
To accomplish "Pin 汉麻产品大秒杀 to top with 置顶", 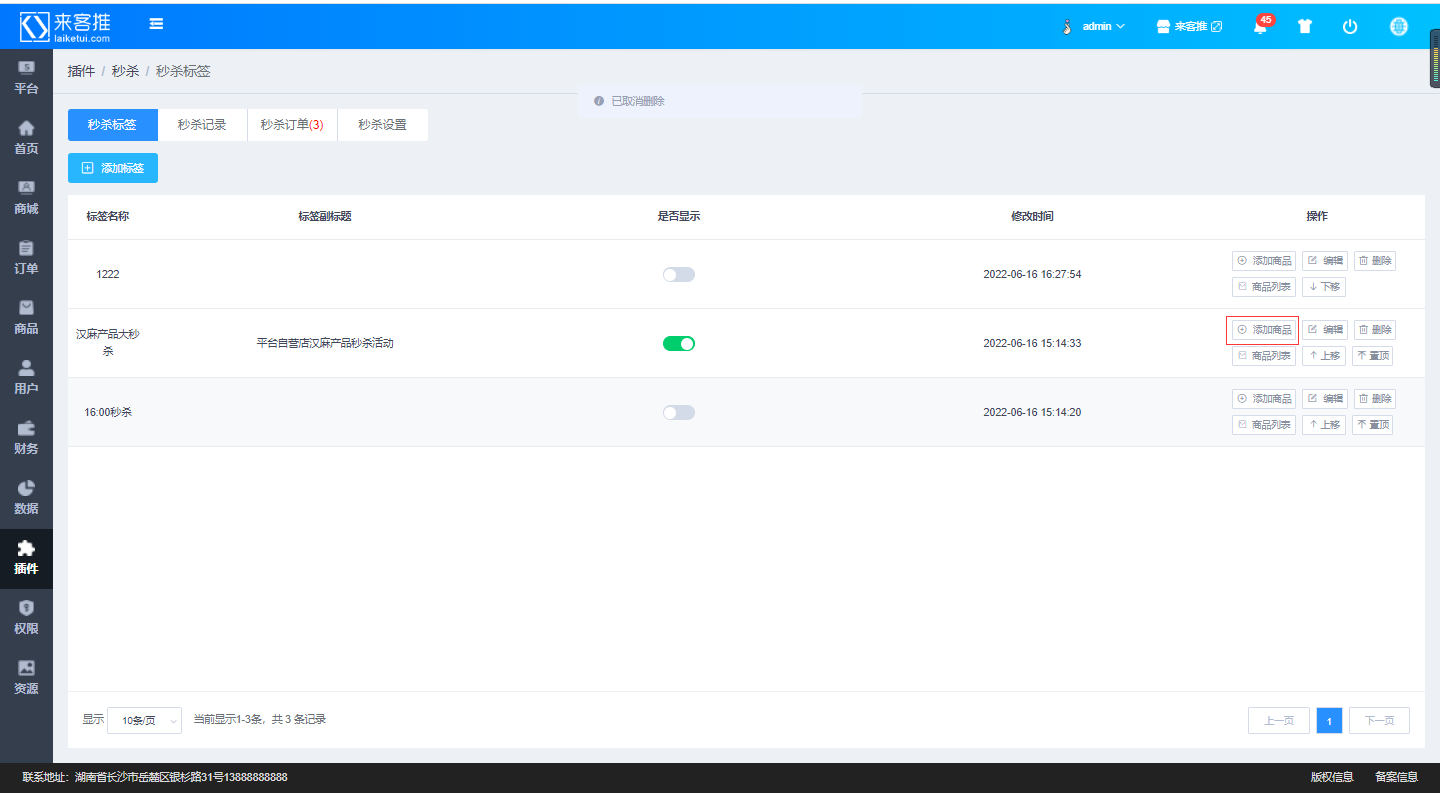I will click(x=1373, y=356).
